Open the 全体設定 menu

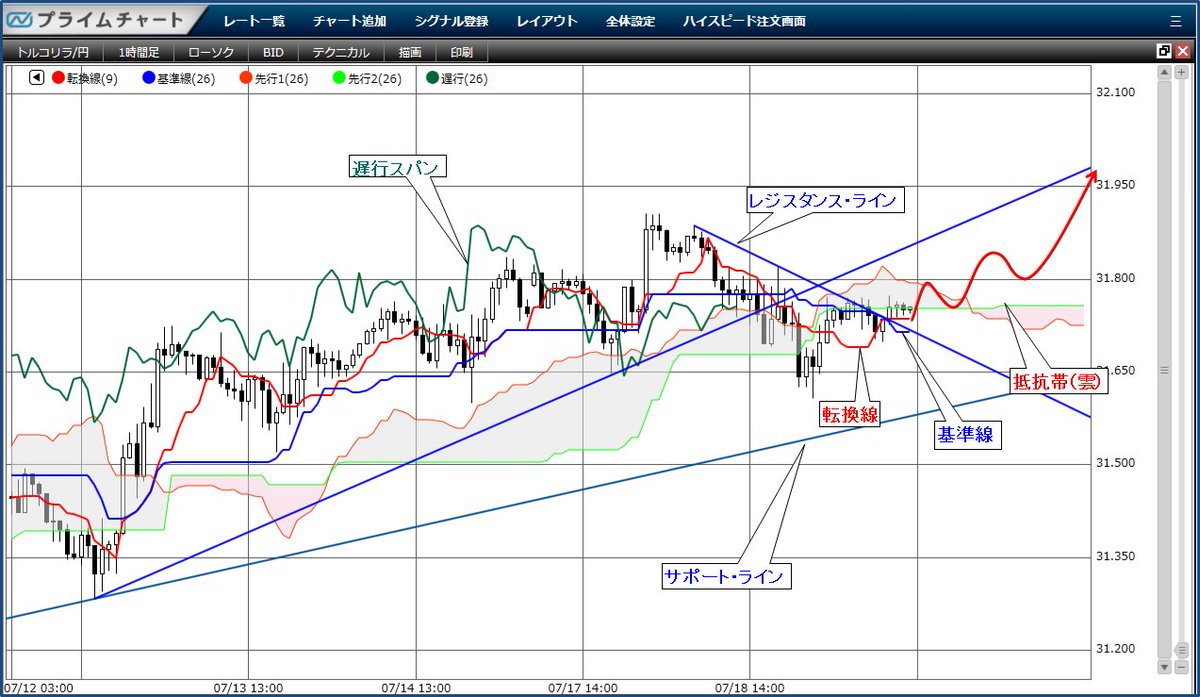coord(631,21)
